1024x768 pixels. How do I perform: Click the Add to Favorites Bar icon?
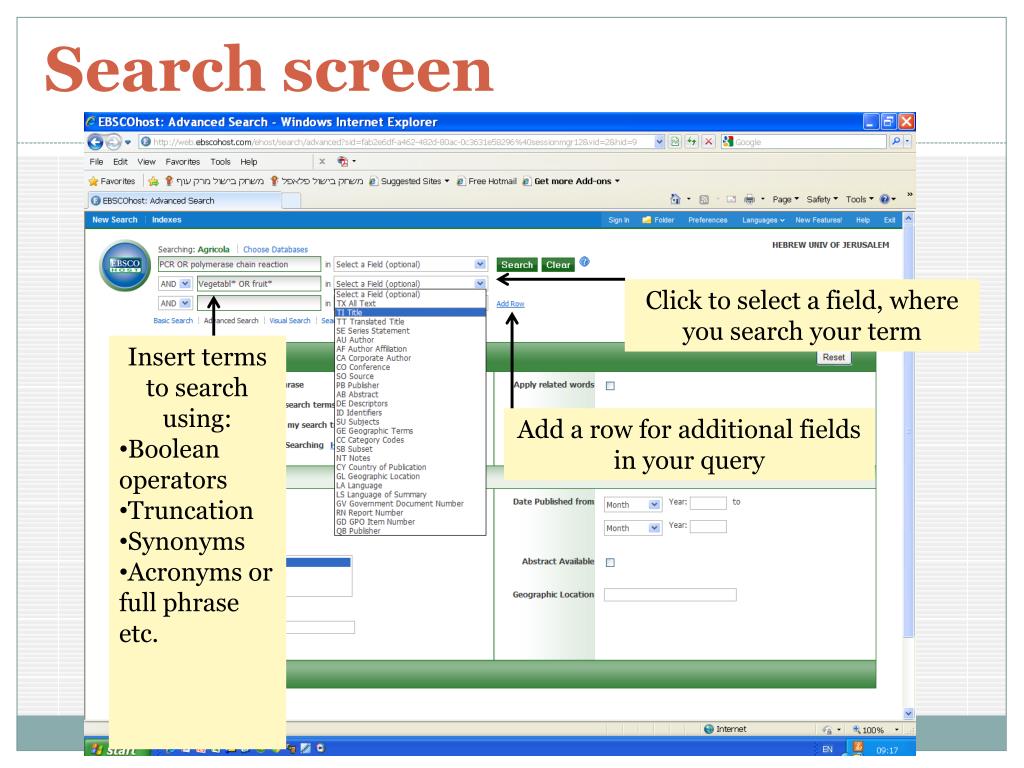[153, 182]
